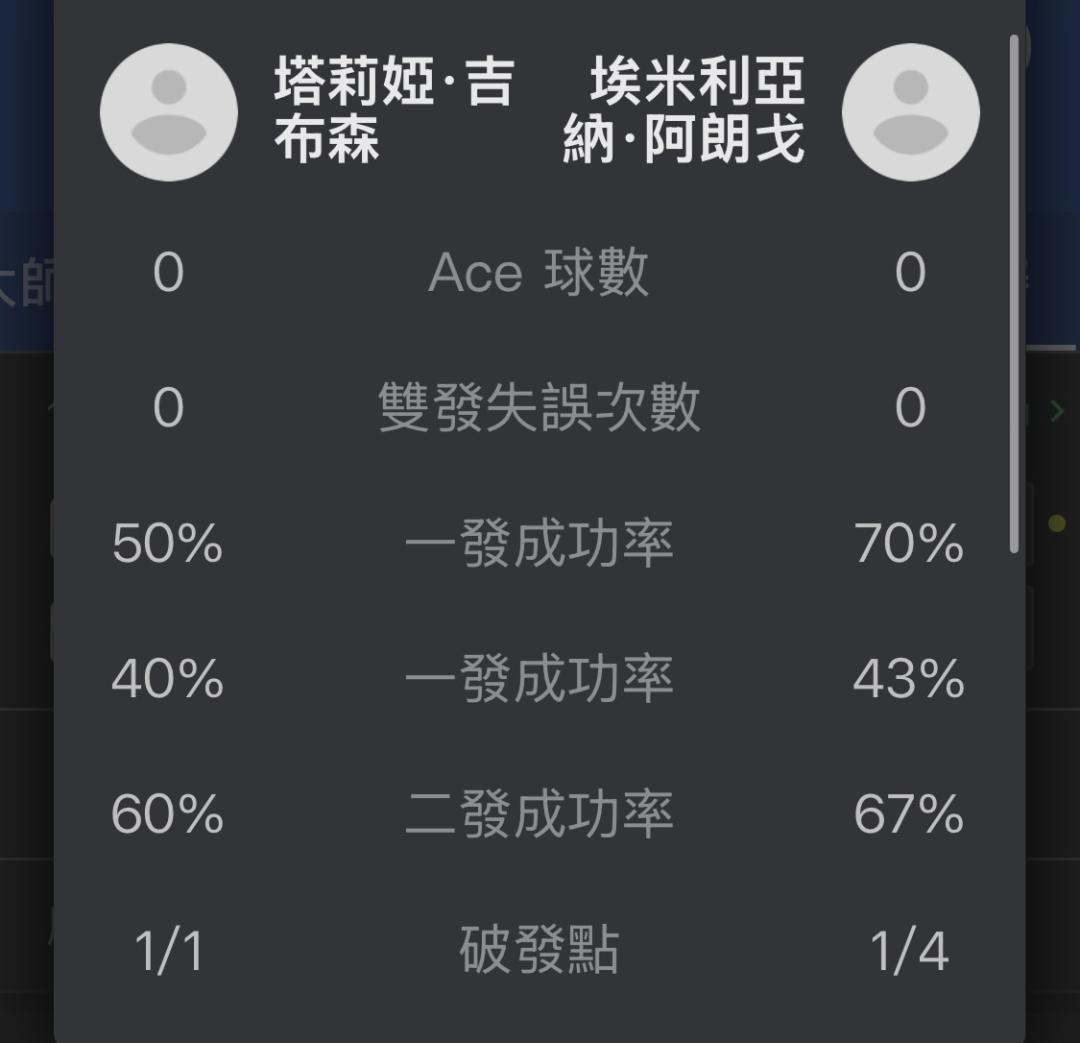Tap the 43% stat value

pyautogui.click(x=909, y=679)
